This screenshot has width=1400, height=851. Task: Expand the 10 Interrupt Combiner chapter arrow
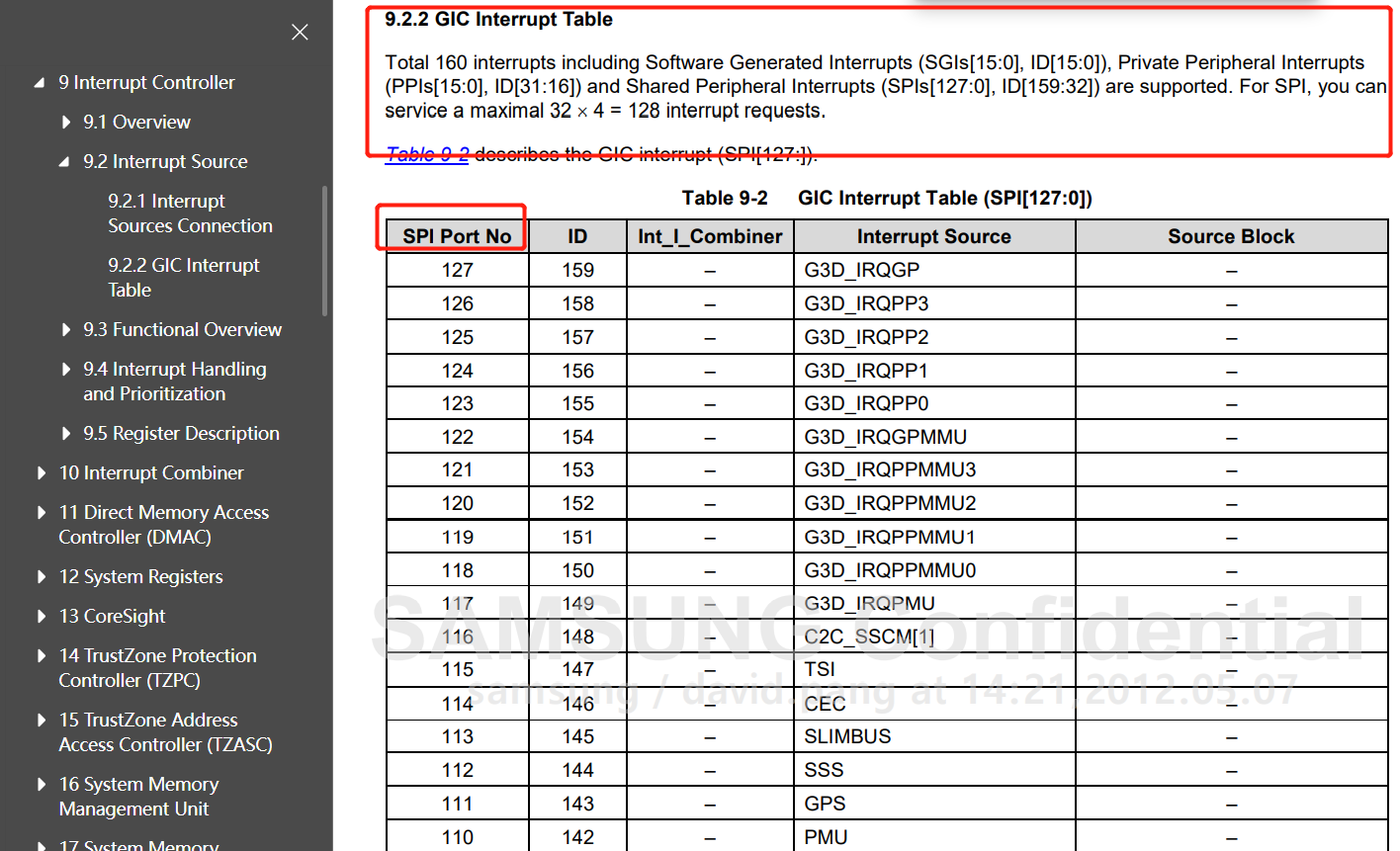point(41,473)
